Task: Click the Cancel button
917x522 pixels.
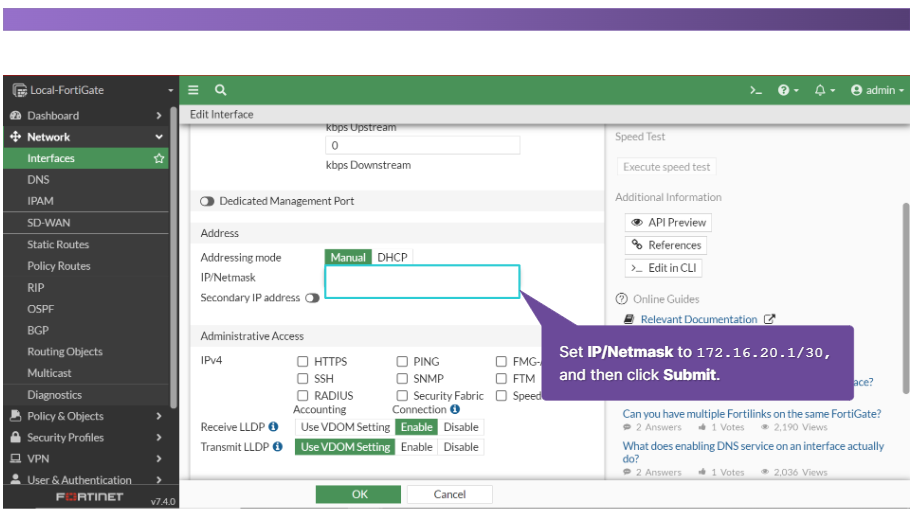Action: pyautogui.click(x=450, y=494)
